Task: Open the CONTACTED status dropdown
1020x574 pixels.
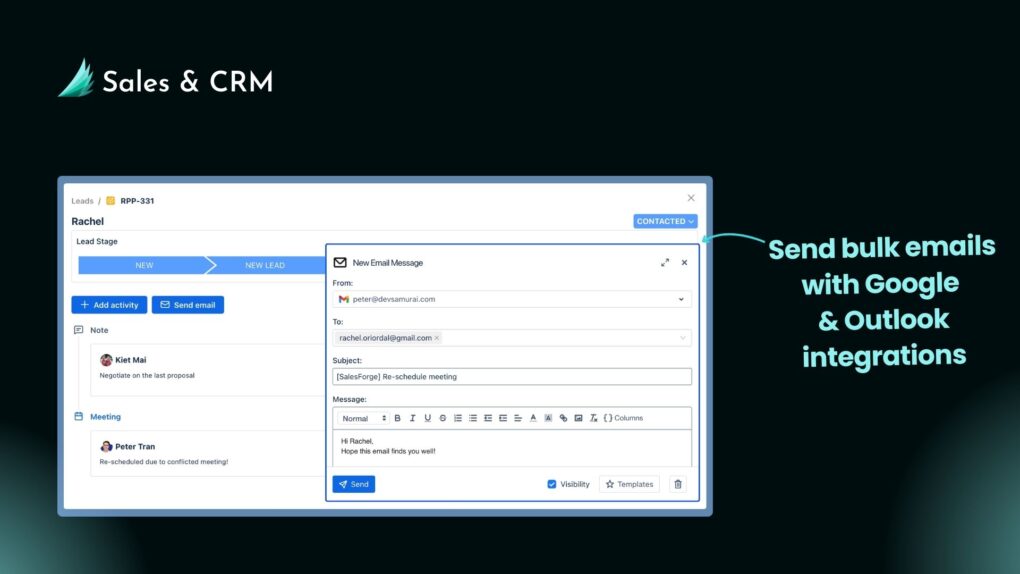Action: (665, 221)
